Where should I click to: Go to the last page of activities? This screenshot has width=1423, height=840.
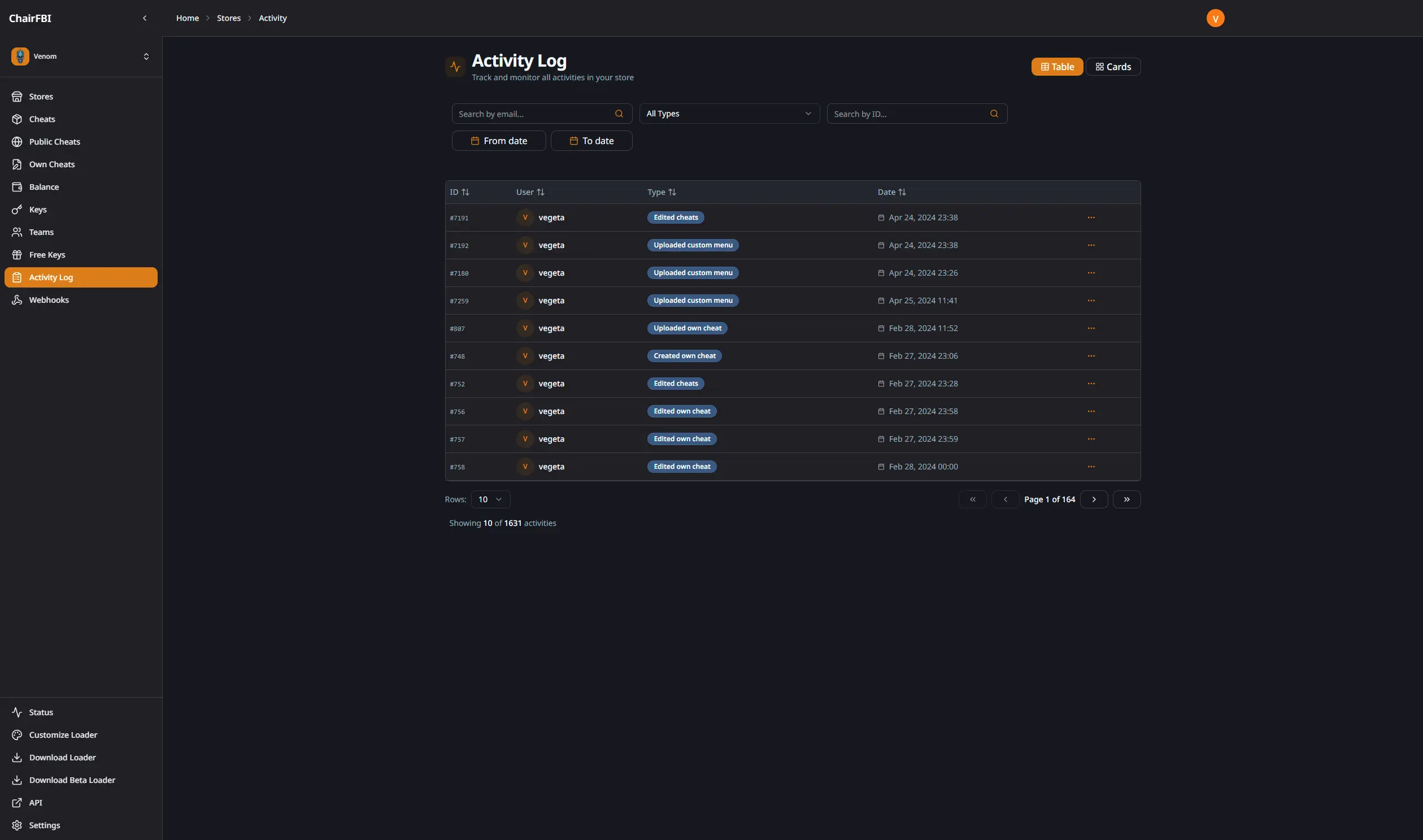[x=1126, y=499]
